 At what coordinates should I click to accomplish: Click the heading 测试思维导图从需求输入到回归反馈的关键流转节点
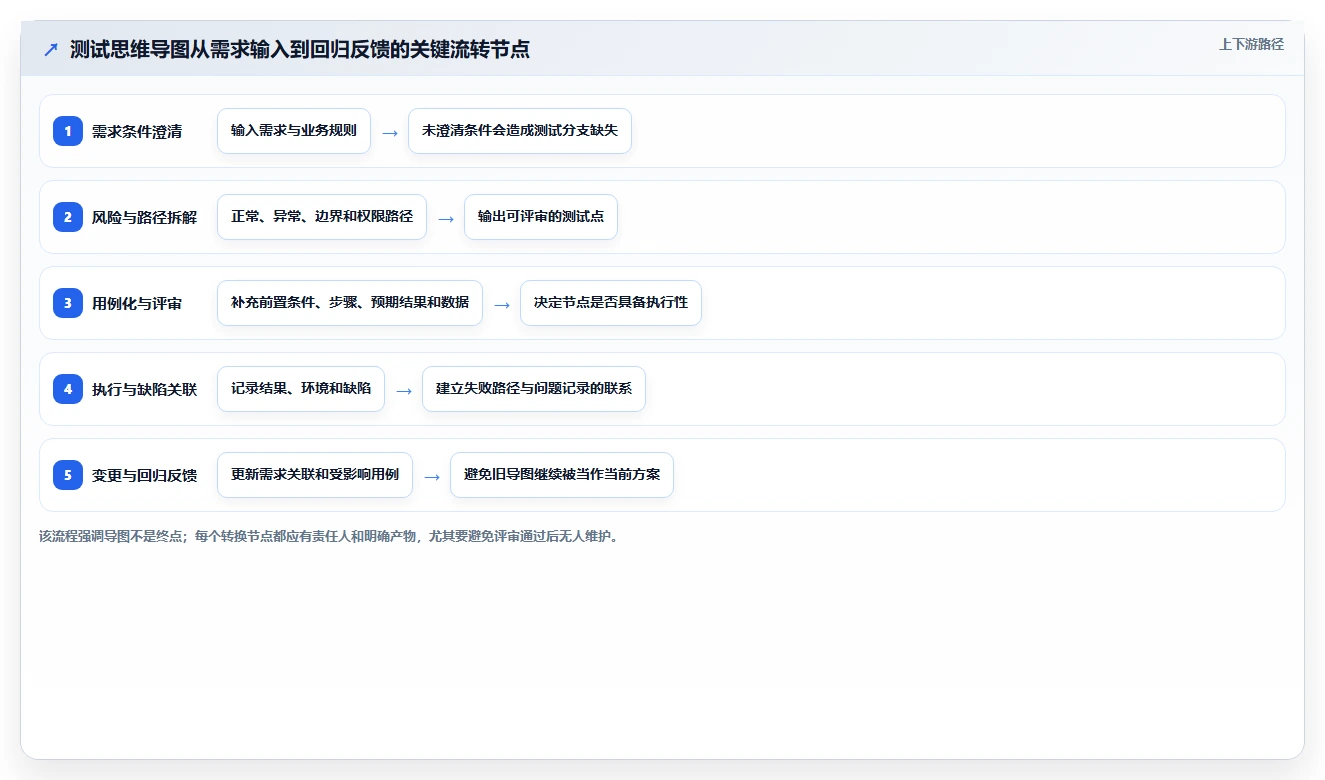pos(300,49)
